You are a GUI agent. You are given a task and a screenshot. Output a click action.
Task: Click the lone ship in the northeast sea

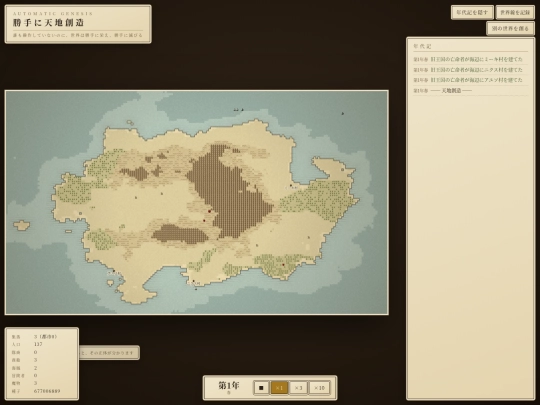click(x=342, y=113)
